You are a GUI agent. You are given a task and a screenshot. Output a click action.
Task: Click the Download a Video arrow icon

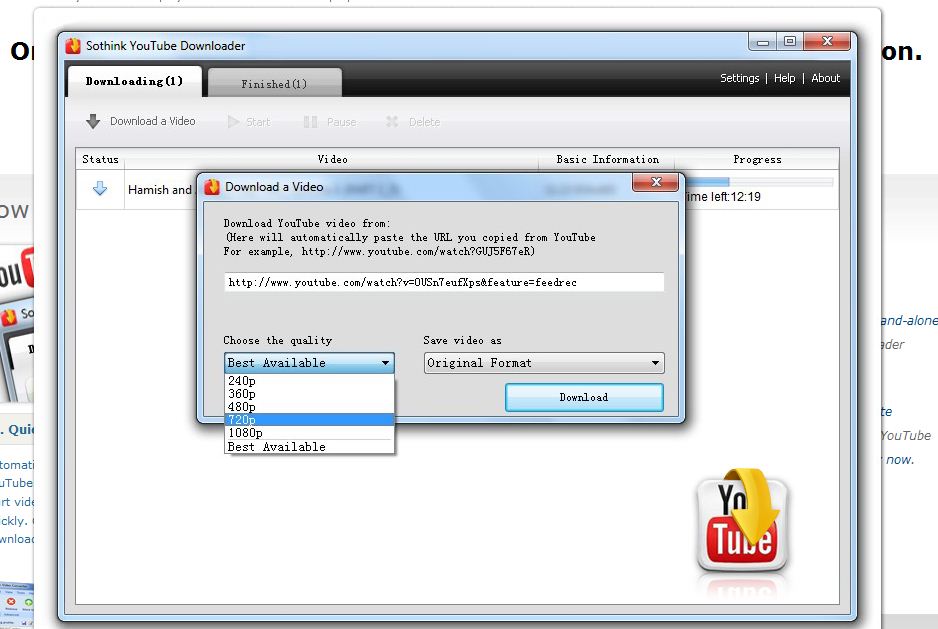(x=93, y=121)
